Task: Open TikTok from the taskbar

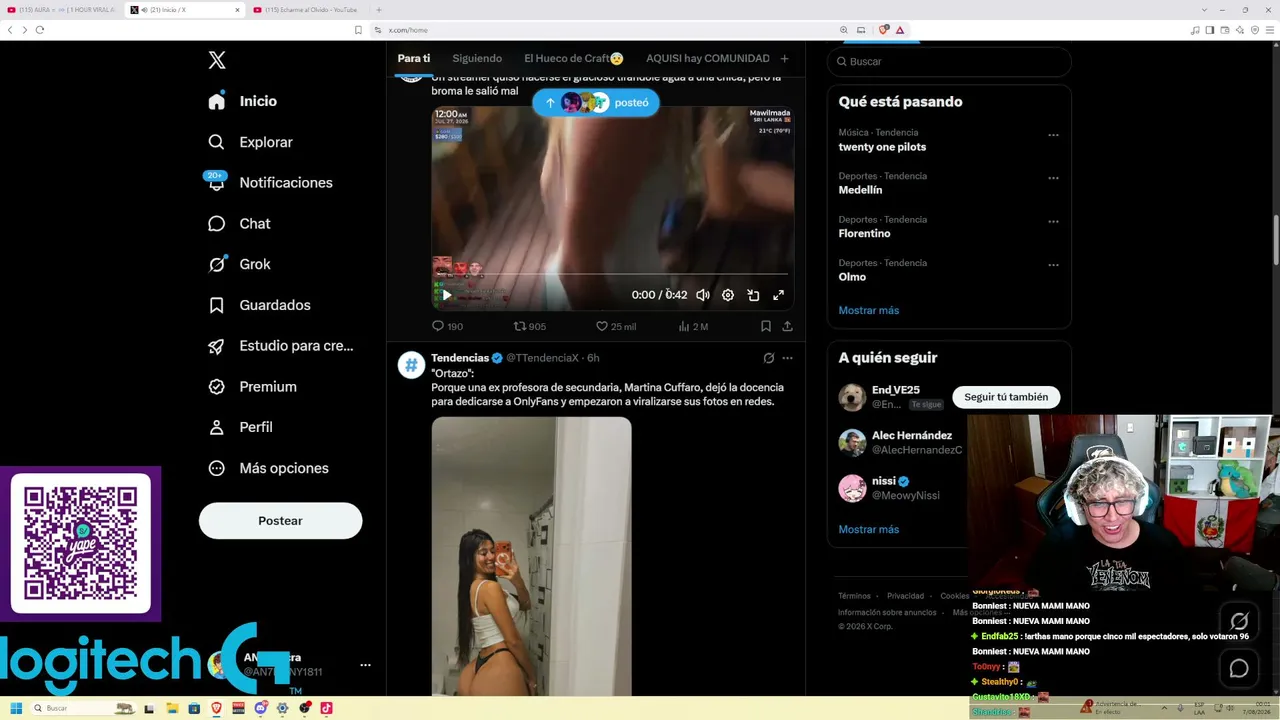Action: (x=326, y=708)
